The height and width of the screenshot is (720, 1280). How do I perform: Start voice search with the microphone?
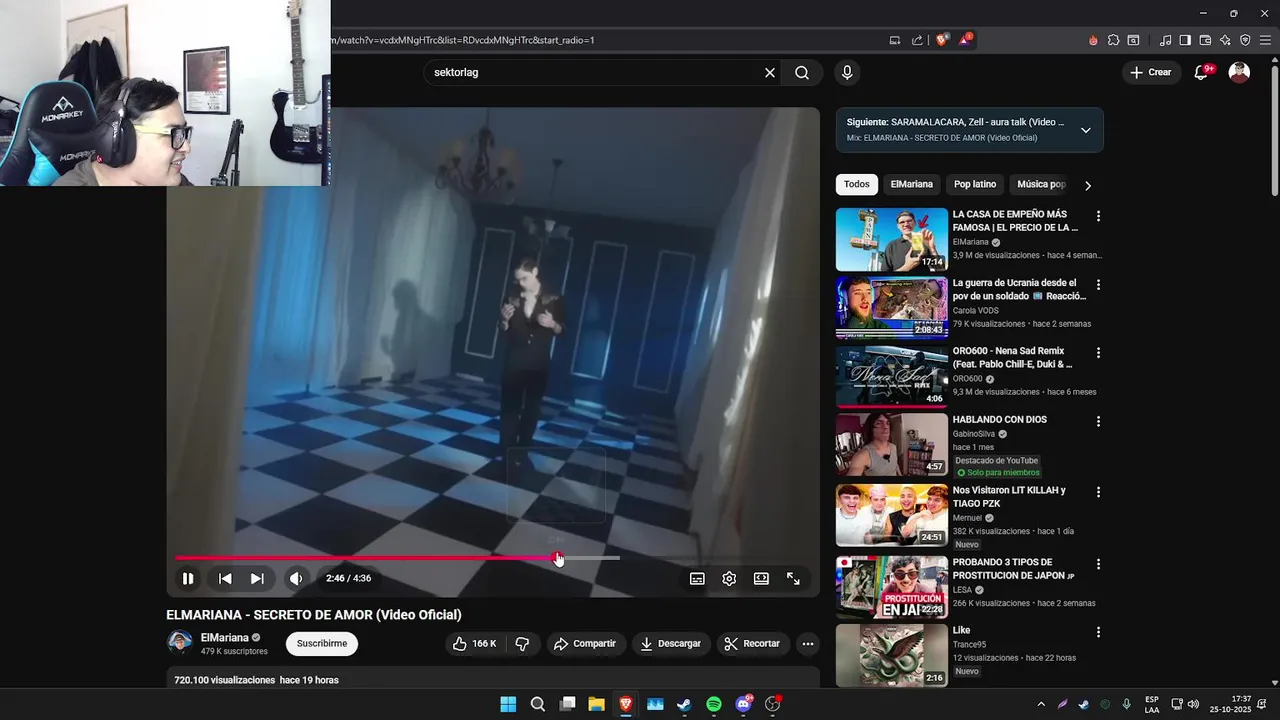pos(847,72)
